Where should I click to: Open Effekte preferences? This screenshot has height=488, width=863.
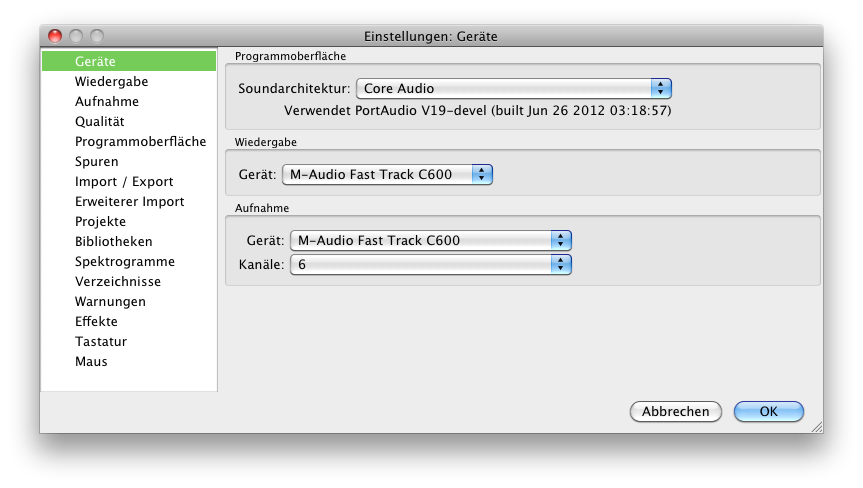129,321
